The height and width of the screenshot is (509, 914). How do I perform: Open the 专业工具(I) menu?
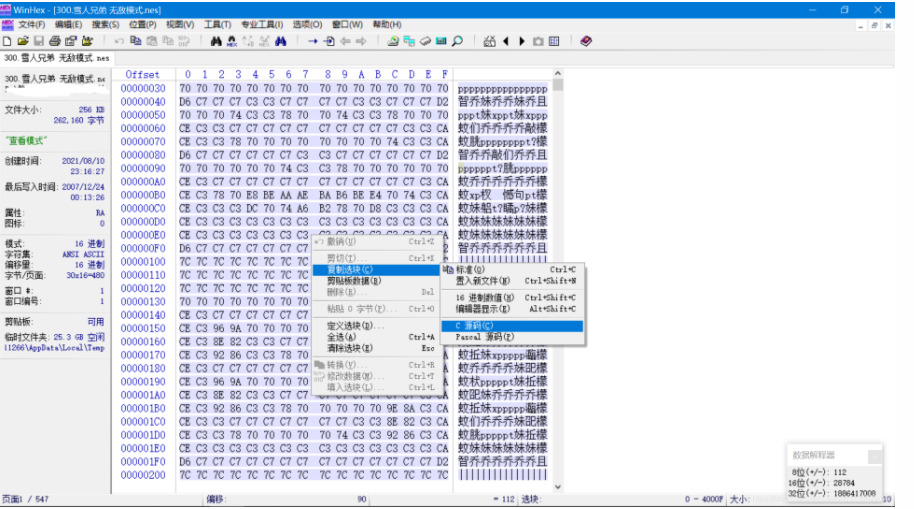[x=262, y=24]
